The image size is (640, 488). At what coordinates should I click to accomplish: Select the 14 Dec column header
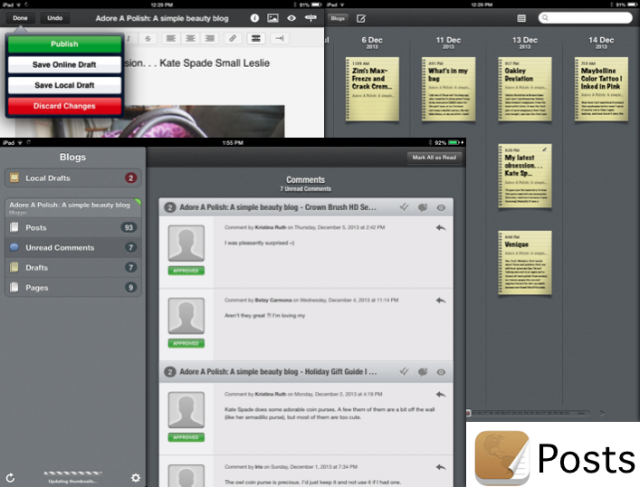[601, 42]
